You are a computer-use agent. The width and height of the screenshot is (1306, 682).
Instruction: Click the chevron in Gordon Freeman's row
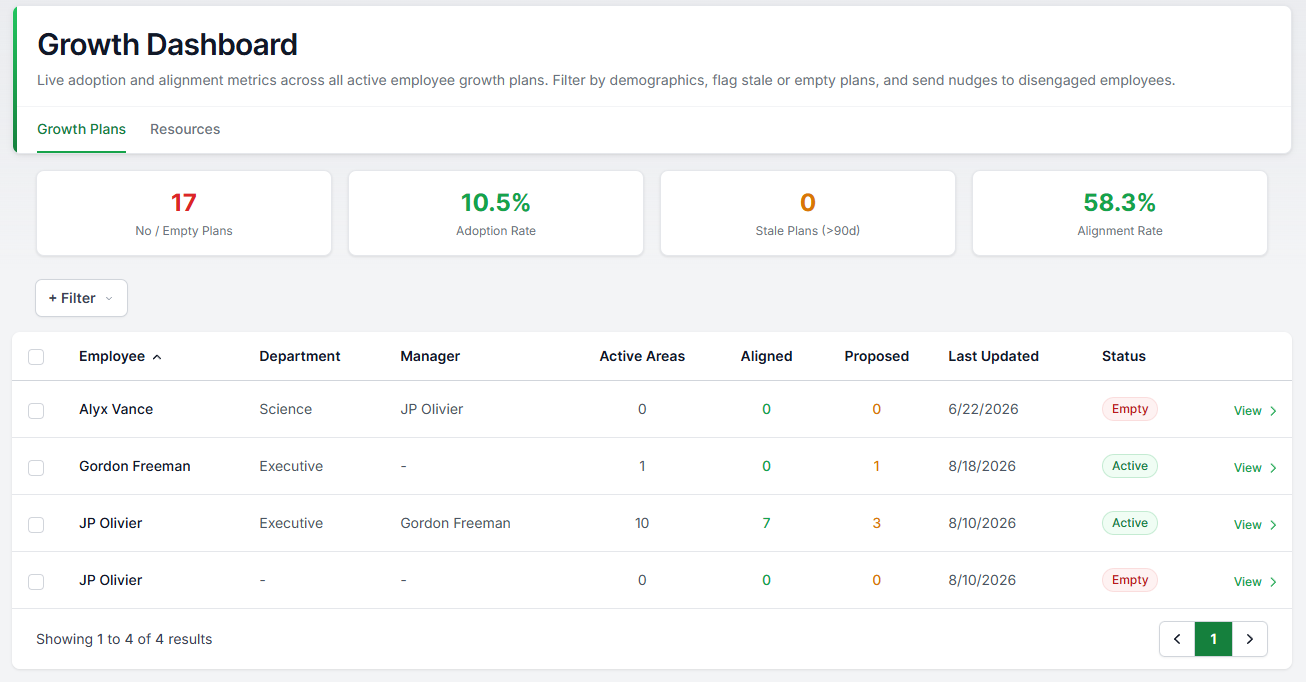click(1273, 468)
